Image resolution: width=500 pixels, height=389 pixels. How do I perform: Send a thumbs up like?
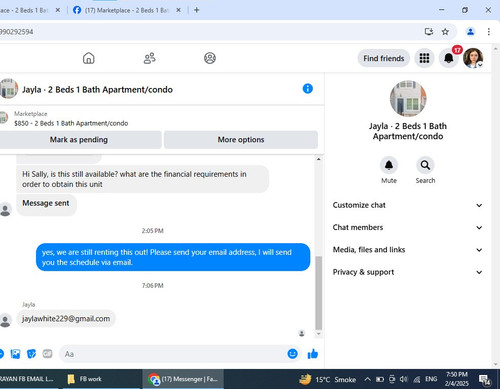(x=313, y=354)
